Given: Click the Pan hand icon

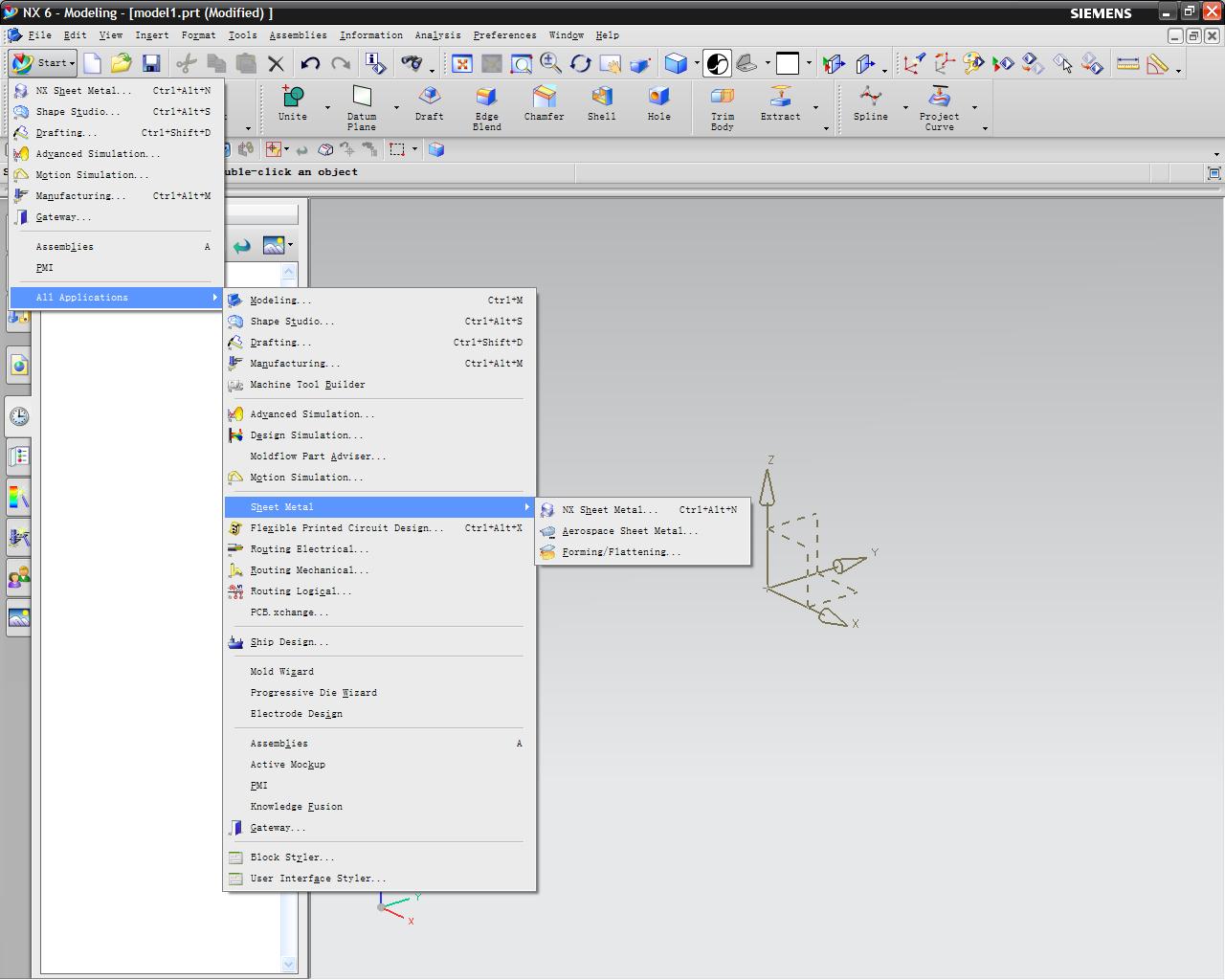Looking at the screenshot, I should (x=610, y=63).
